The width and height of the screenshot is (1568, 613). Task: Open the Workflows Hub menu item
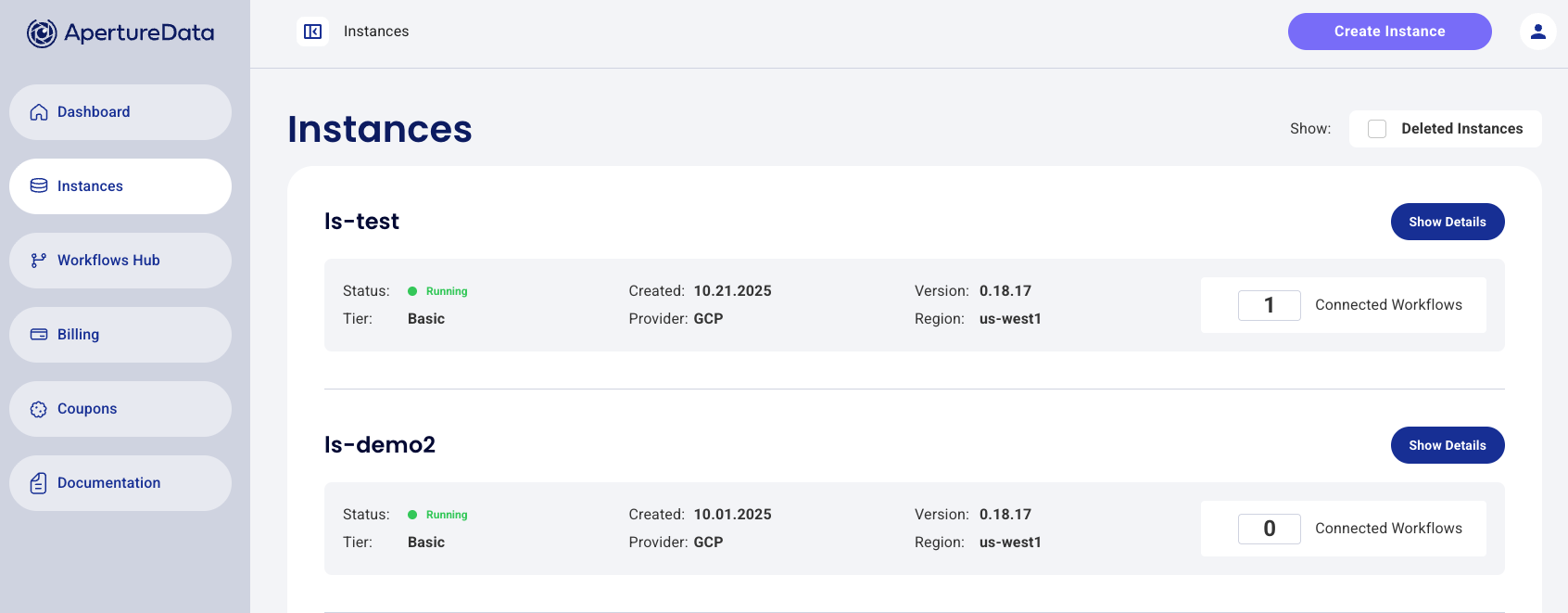[108, 261]
